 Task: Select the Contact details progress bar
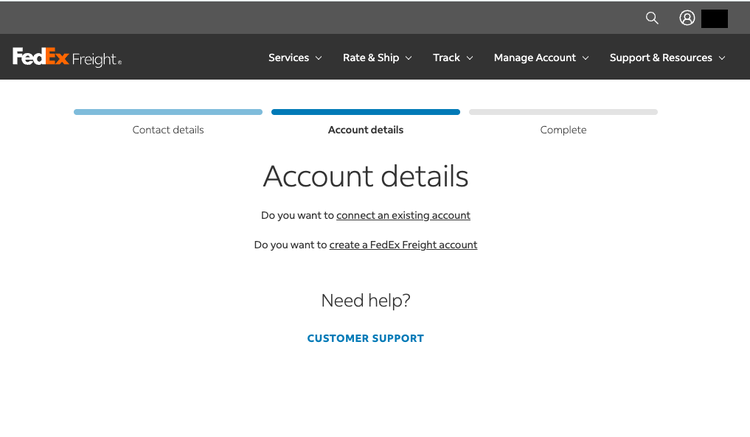[168, 112]
